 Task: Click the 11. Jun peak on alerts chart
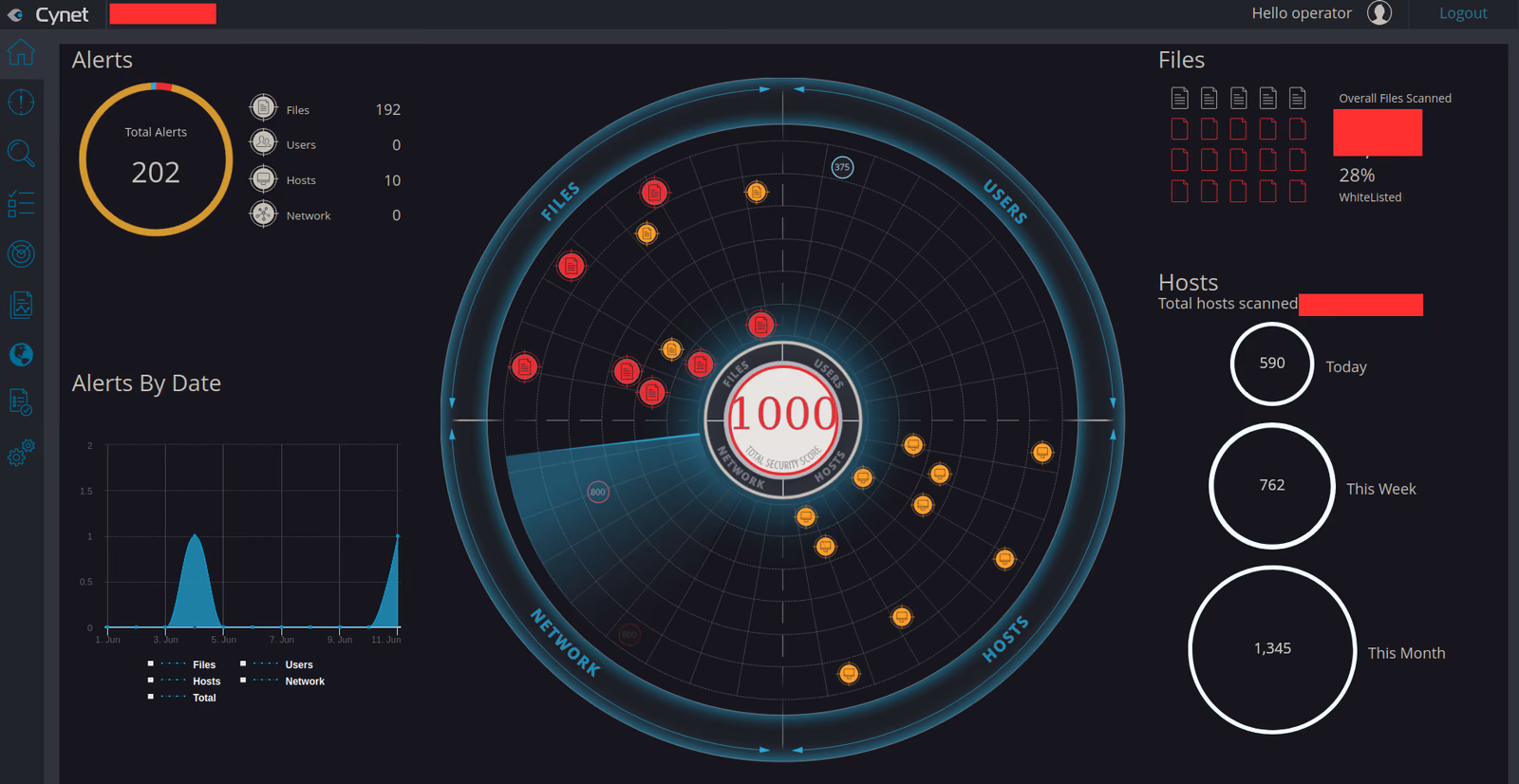point(397,536)
